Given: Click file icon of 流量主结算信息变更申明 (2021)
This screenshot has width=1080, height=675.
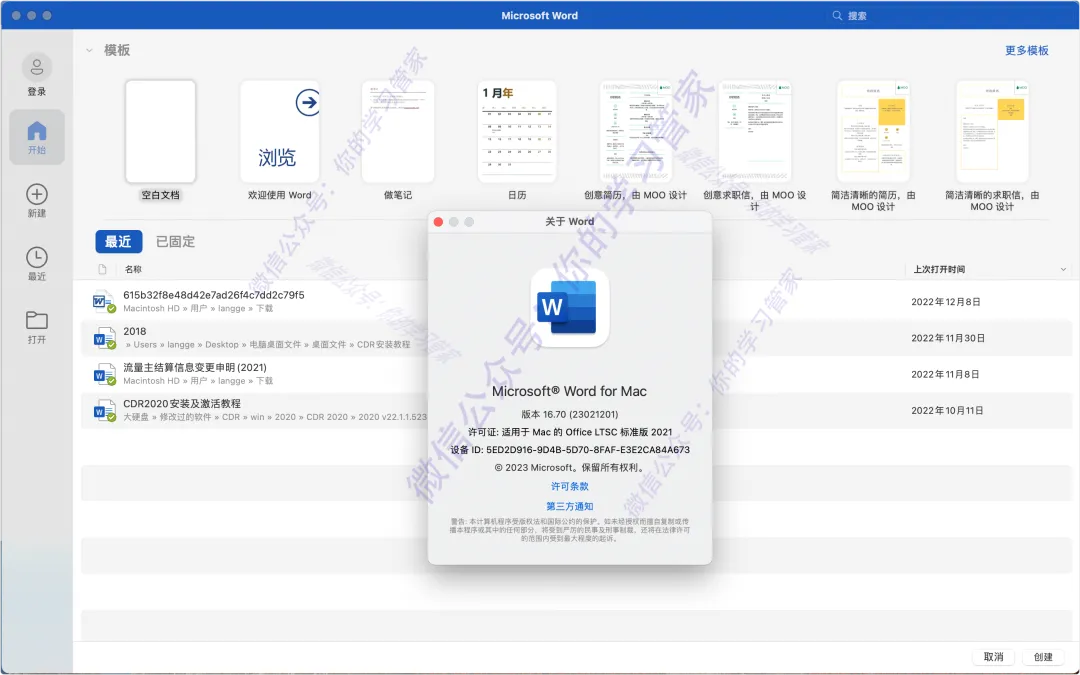Looking at the screenshot, I should coord(103,374).
